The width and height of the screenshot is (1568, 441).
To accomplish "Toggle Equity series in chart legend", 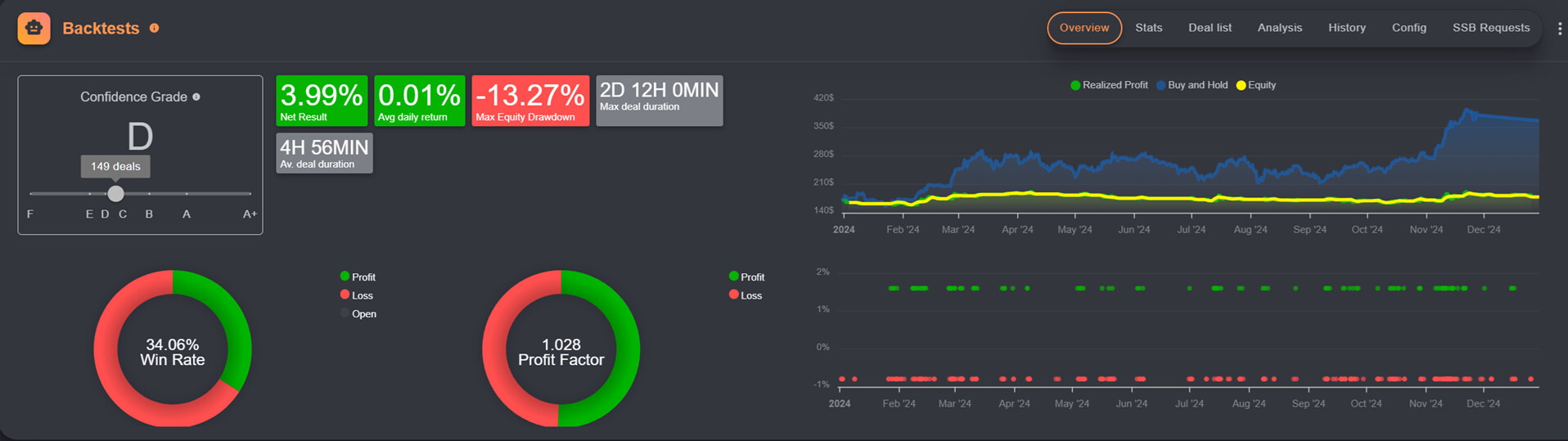I will click(x=1255, y=85).
